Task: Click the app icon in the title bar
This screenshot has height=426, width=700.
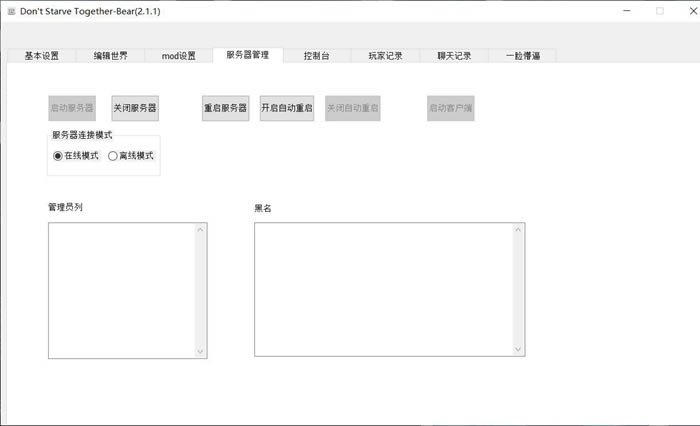Action: 10,11
